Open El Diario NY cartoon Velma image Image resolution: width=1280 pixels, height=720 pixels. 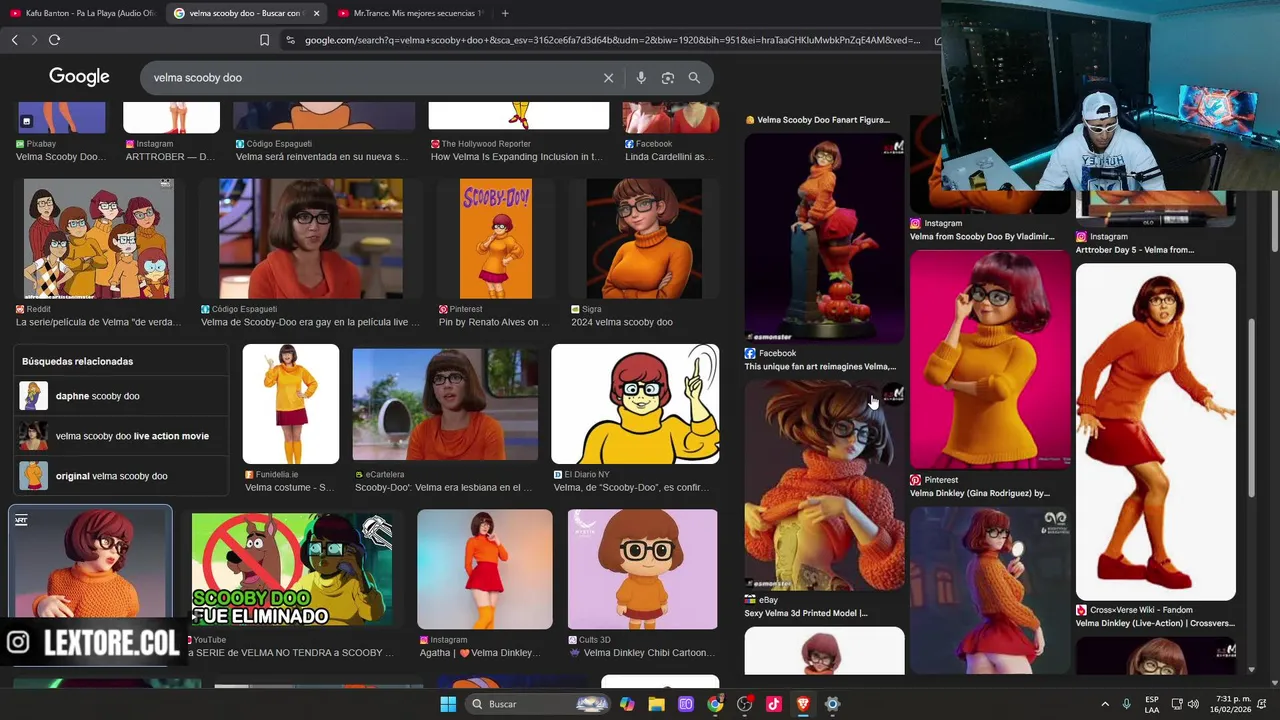coord(635,404)
